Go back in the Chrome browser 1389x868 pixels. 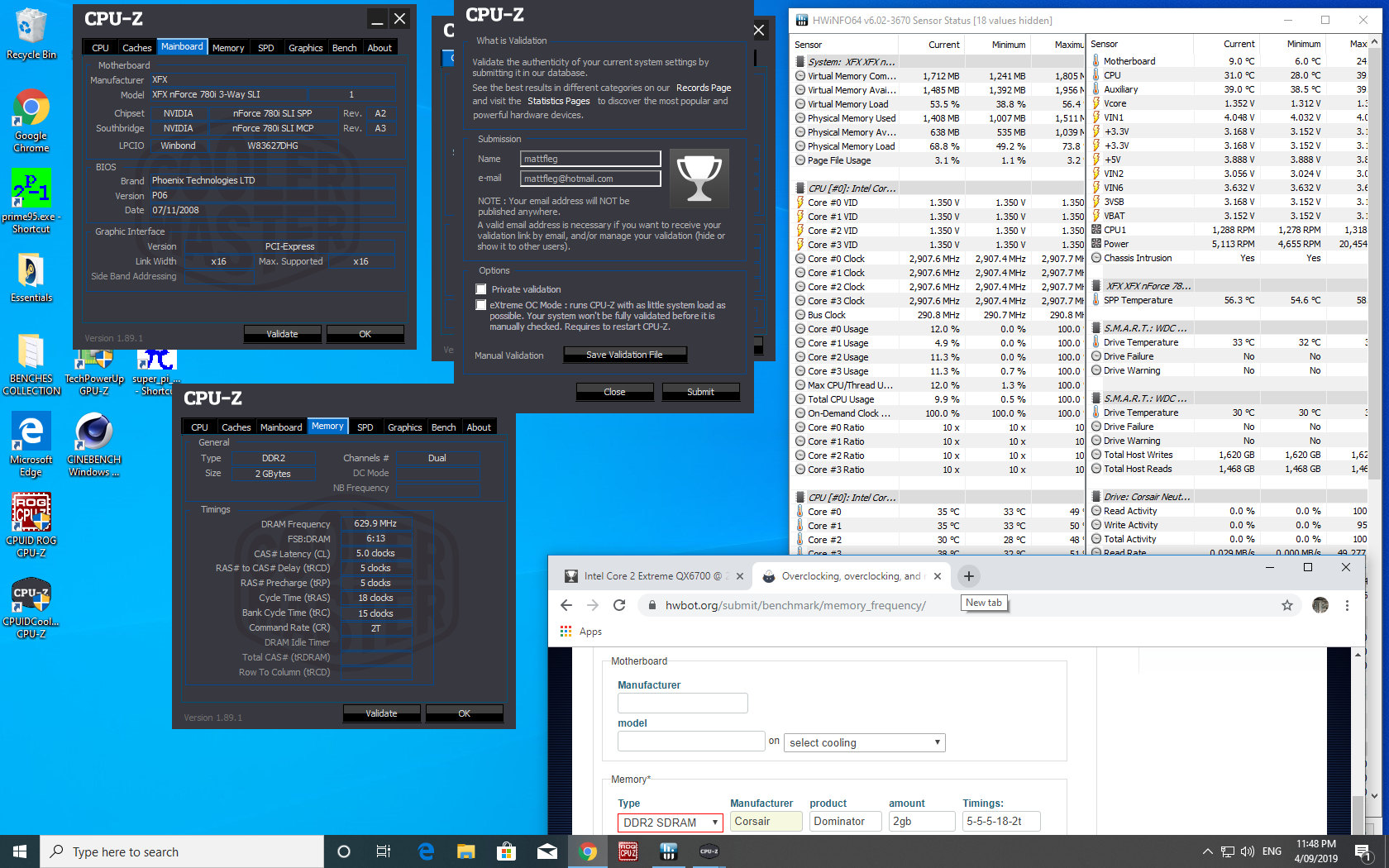[x=566, y=605]
